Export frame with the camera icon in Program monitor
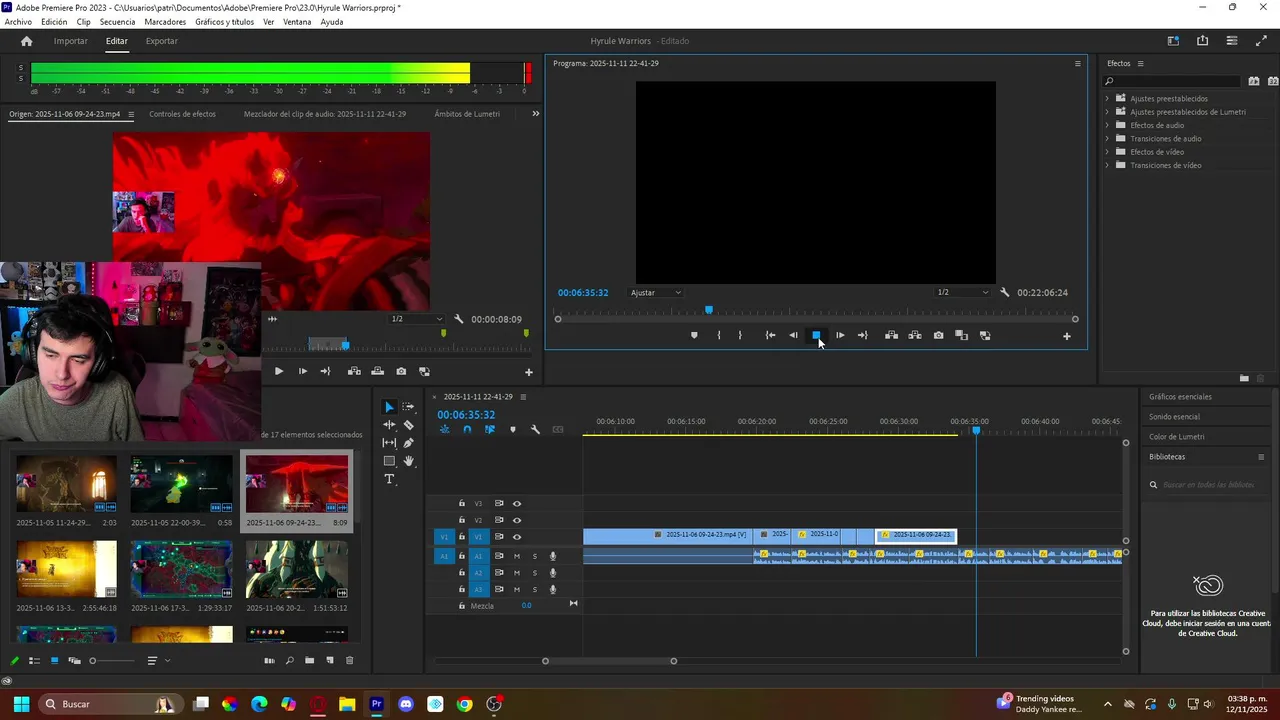The height and width of the screenshot is (720, 1280). point(938,336)
